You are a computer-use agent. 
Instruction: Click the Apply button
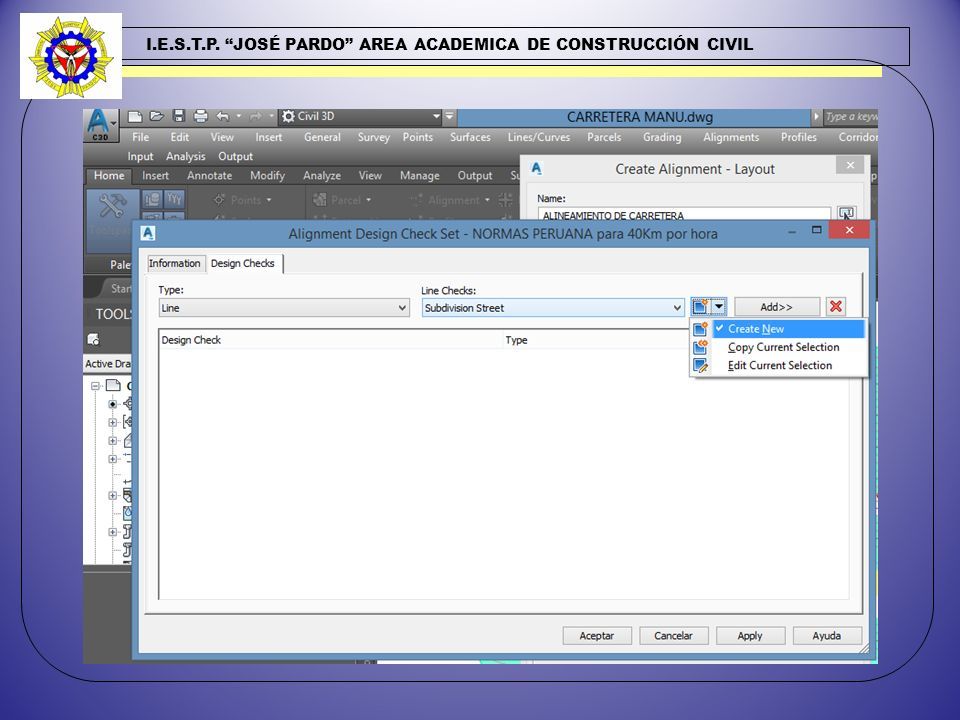point(750,636)
